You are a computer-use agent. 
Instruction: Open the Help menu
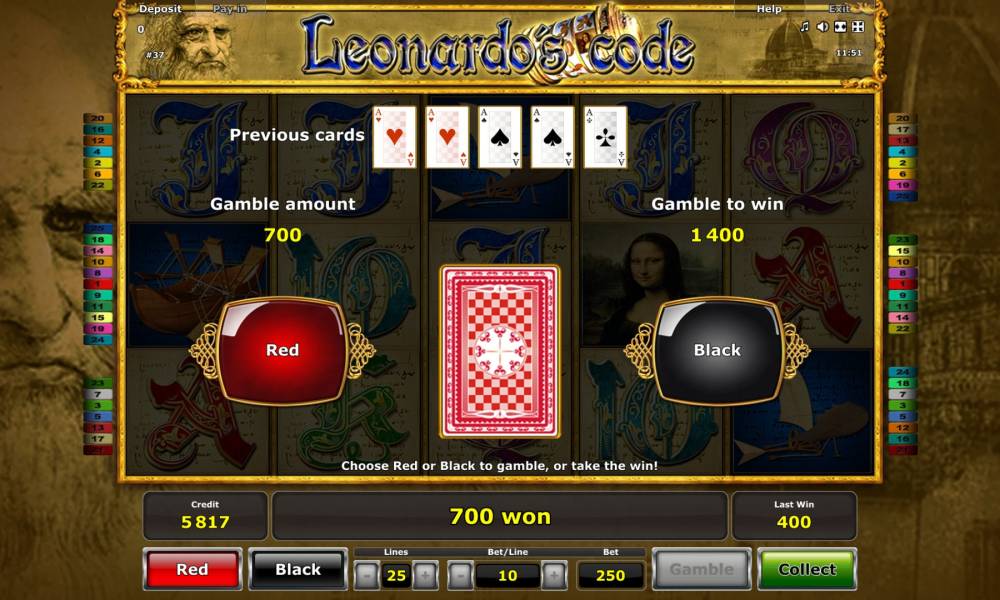coord(769,9)
